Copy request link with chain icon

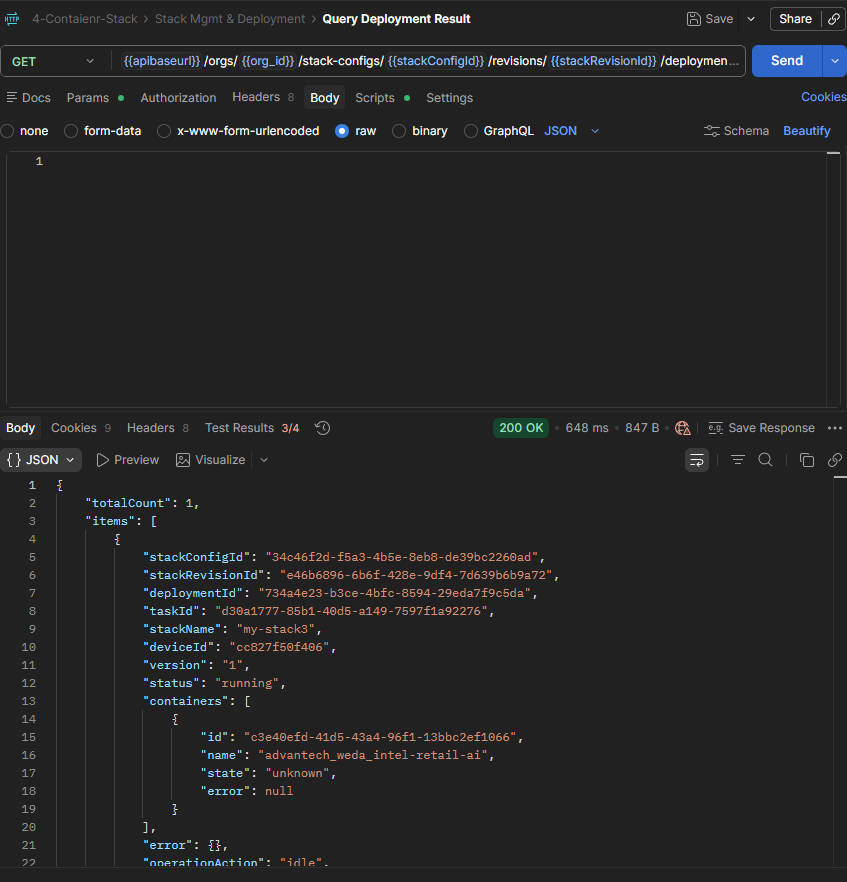834,19
